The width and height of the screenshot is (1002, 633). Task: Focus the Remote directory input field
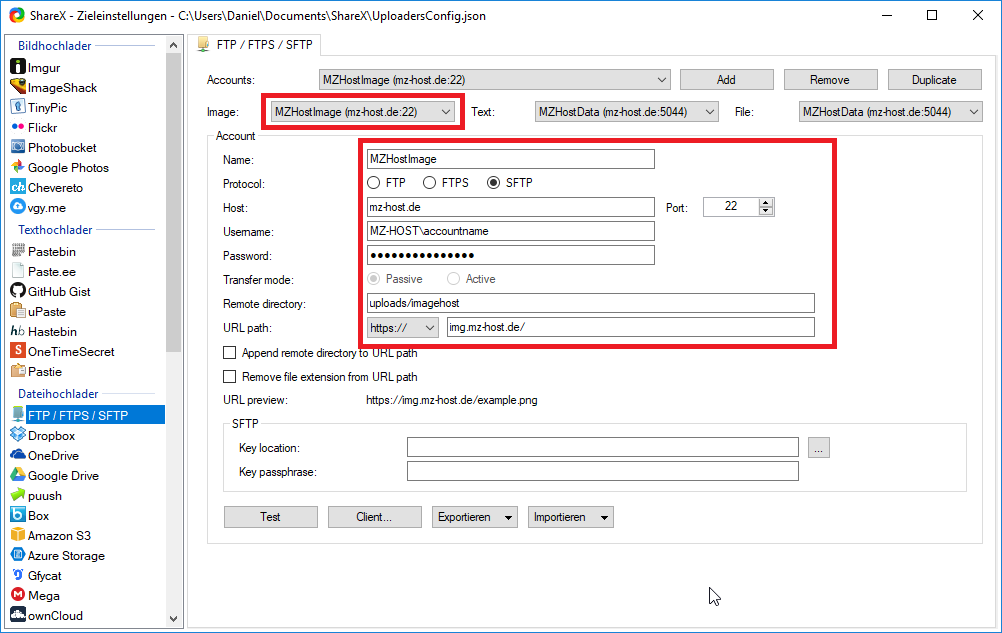(x=590, y=303)
